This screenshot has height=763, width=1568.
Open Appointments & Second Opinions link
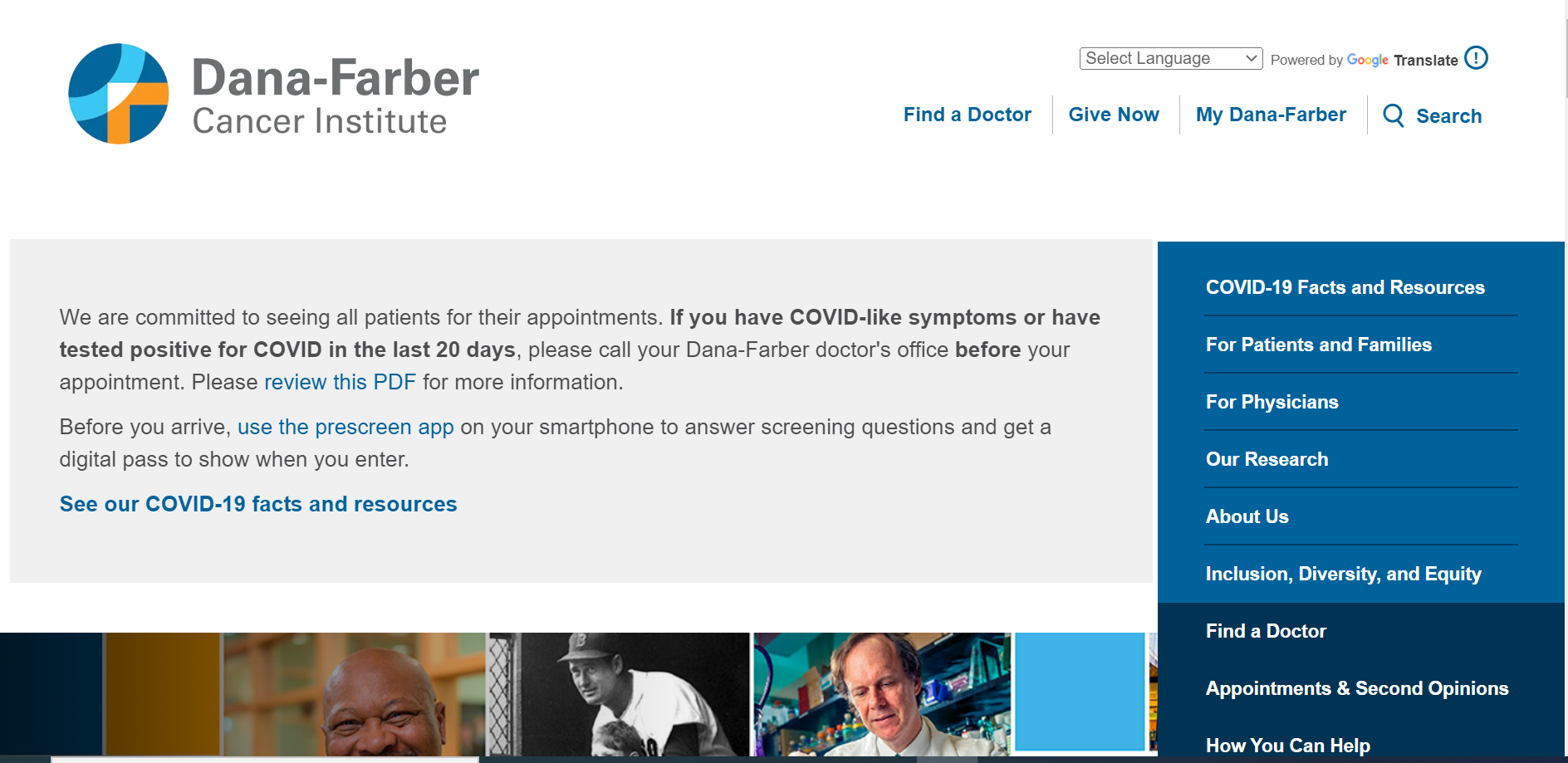1356,688
